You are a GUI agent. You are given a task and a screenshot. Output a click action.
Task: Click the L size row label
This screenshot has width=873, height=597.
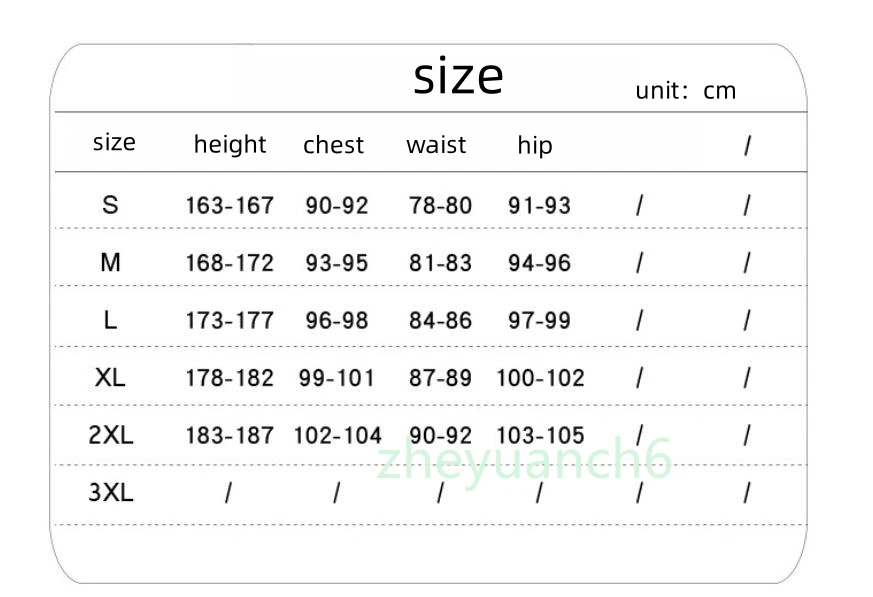coord(110,320)
